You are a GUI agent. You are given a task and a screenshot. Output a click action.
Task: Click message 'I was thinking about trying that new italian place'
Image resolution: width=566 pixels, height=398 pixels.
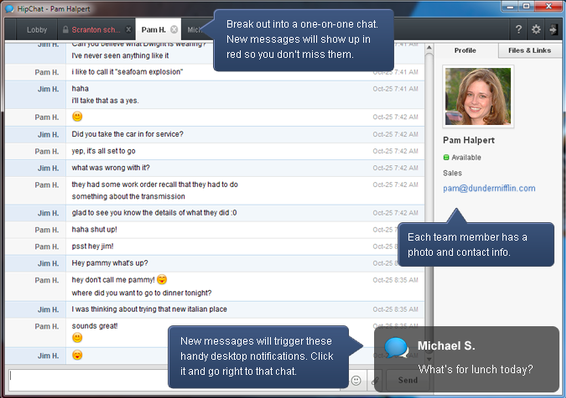149,309
